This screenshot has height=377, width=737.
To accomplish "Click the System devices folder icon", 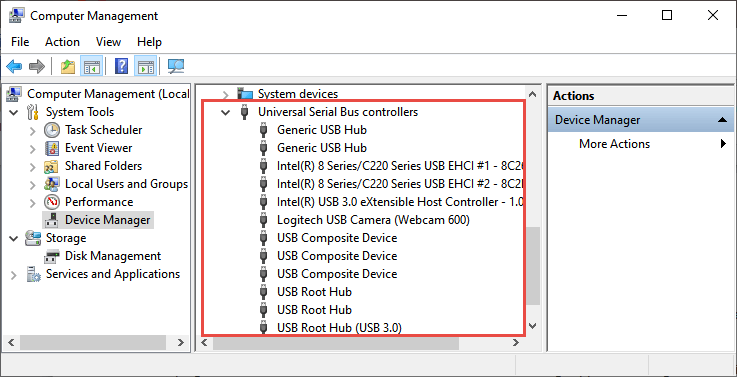I will pyautogui.click(x=244, y=93).
